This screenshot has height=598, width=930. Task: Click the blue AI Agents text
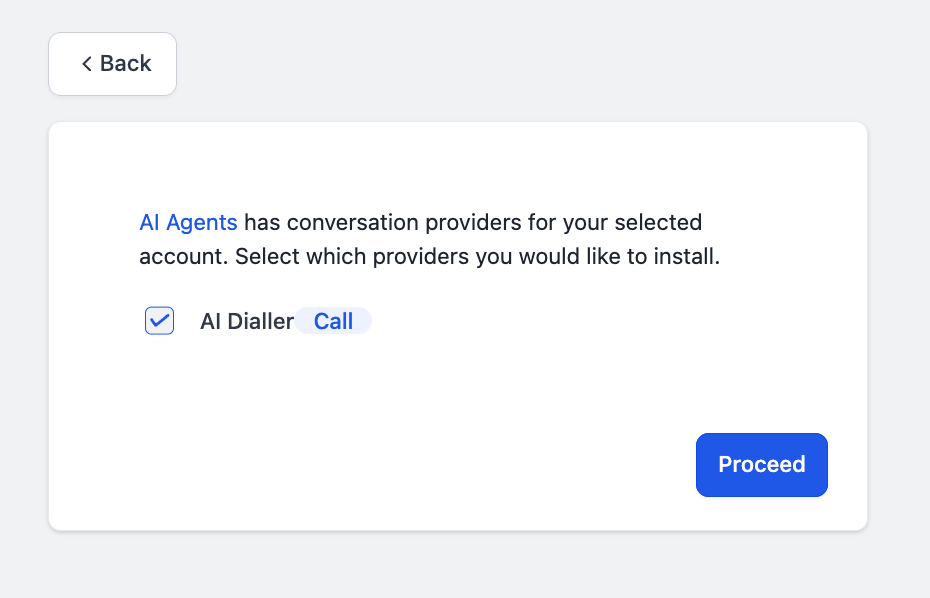(x=188, y=222)
